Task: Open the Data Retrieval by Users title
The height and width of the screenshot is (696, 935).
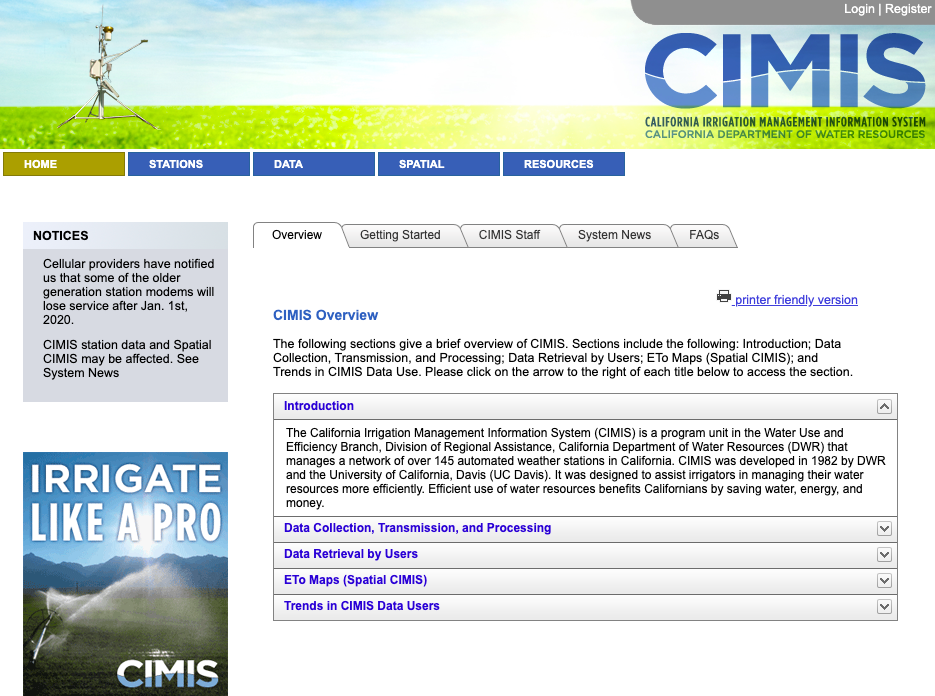Action: pos(351,554)
